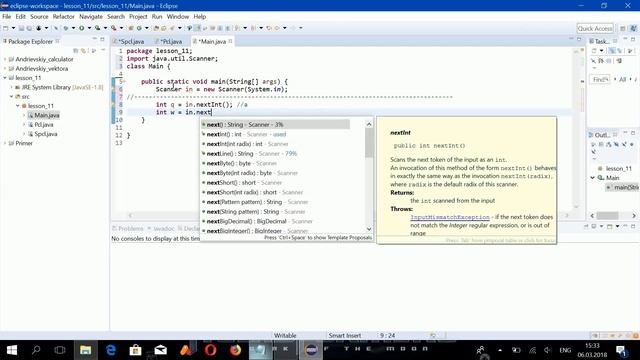Click the New Java Package icon
The width and height of the screenshot is (640, 360).
(131, 28)
